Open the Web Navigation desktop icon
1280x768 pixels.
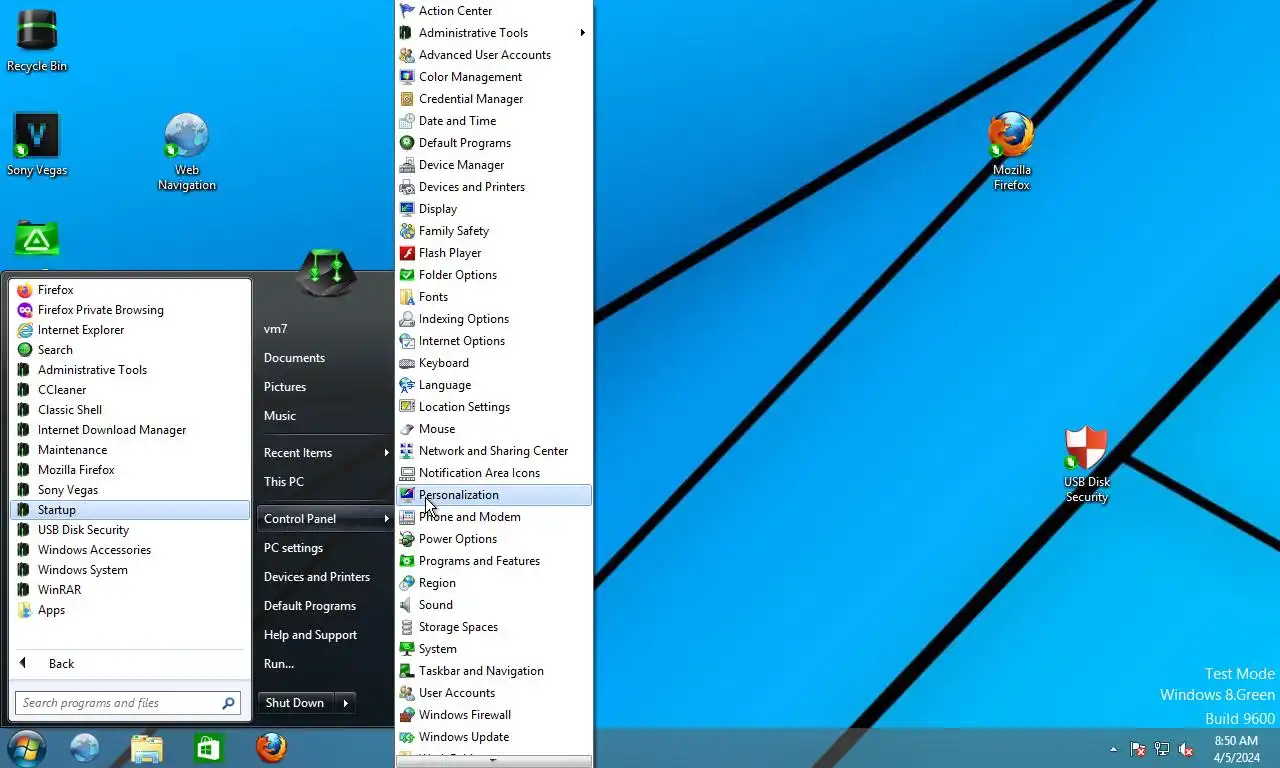(186, 152)
